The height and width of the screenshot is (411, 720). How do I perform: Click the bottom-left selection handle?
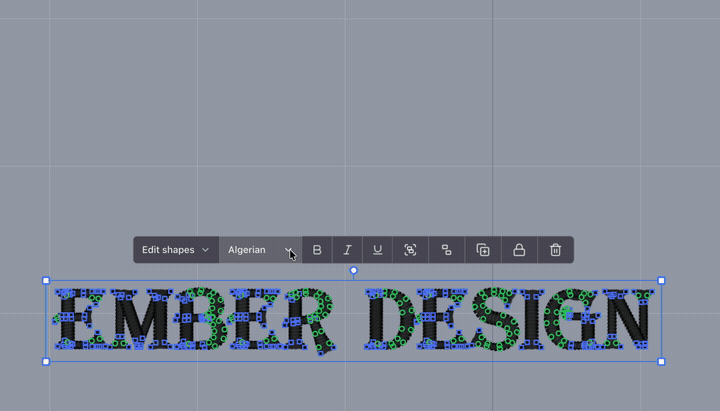click(x=46, y=362)
